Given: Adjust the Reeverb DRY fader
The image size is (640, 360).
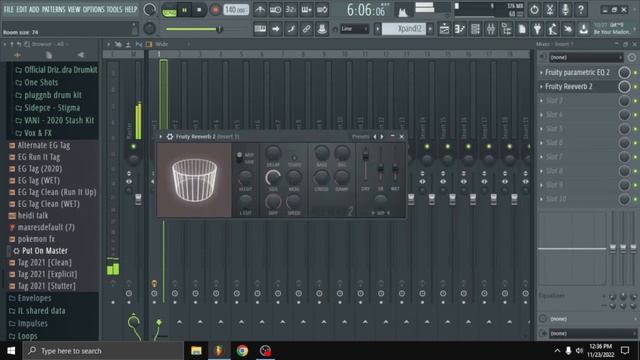Looking at the screenshot, I should coord(365,164).
